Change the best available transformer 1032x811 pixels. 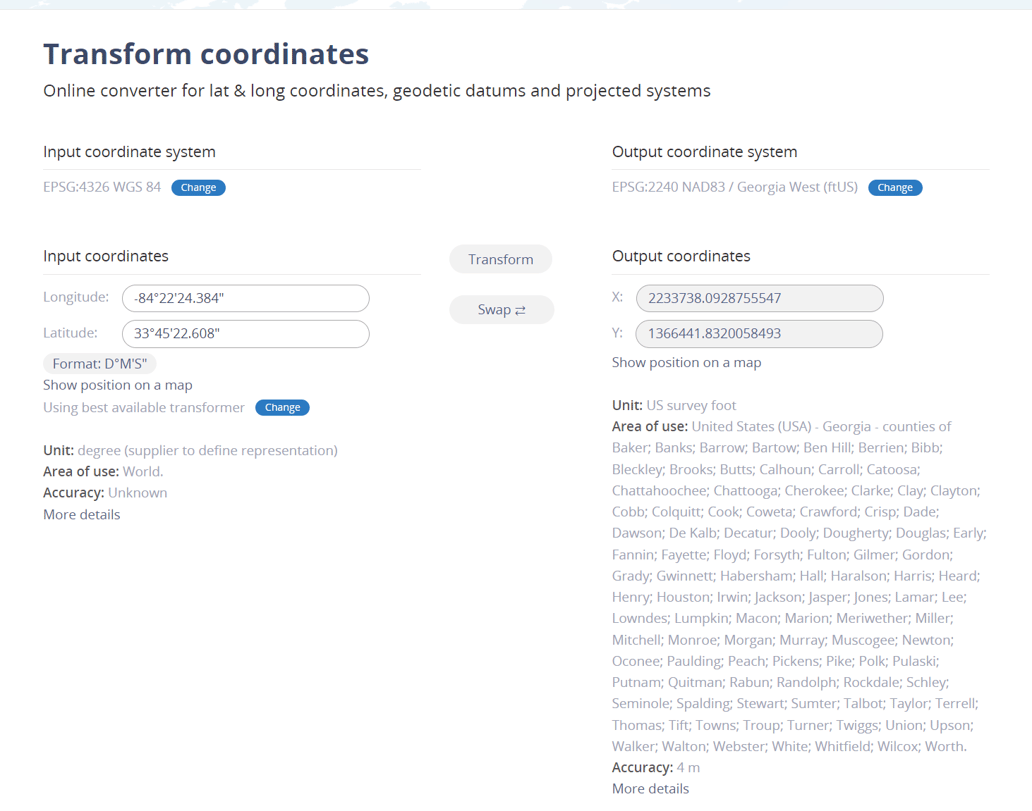[x=282, y=407]
